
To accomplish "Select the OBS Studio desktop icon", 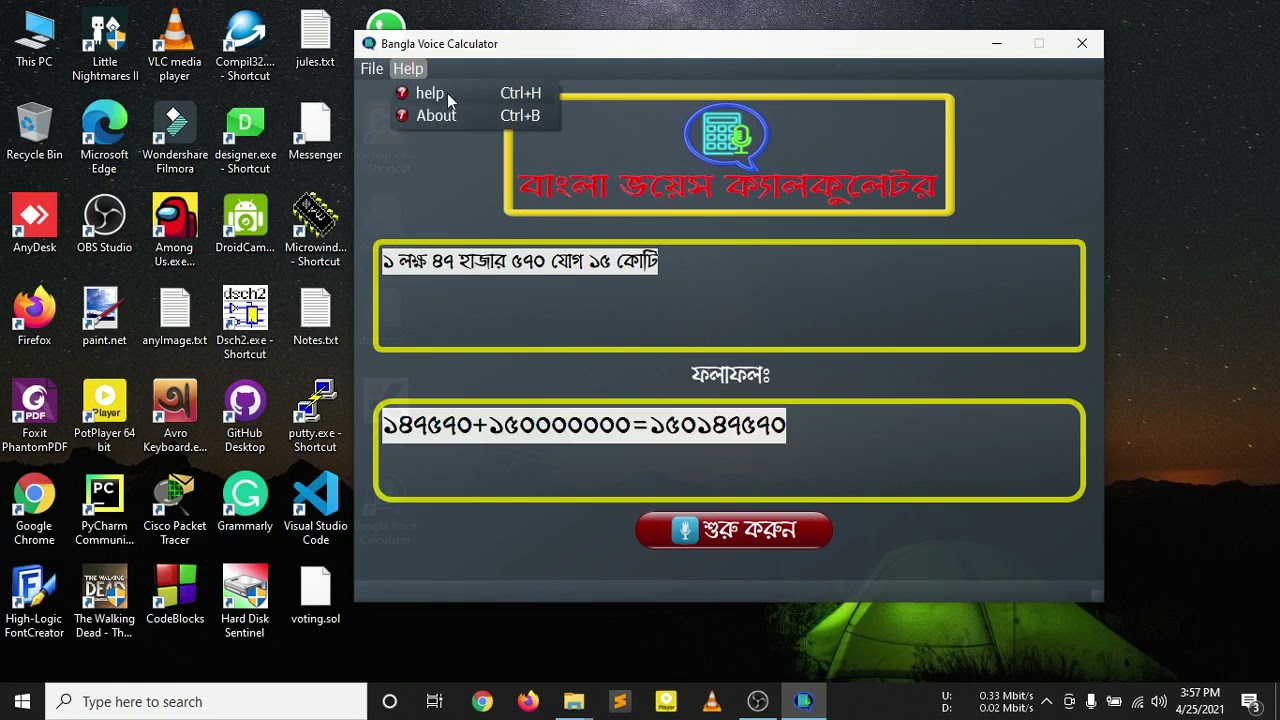I will [x=105, y=225].
